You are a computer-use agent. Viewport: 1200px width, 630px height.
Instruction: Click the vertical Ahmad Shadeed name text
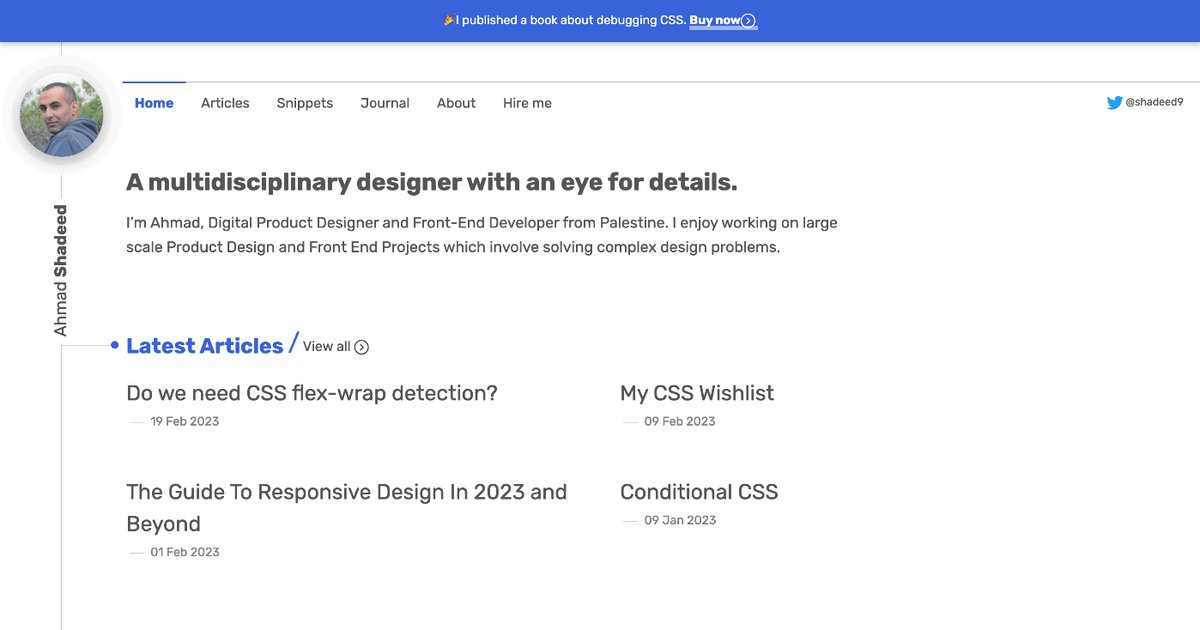click(x=62, y=265)
